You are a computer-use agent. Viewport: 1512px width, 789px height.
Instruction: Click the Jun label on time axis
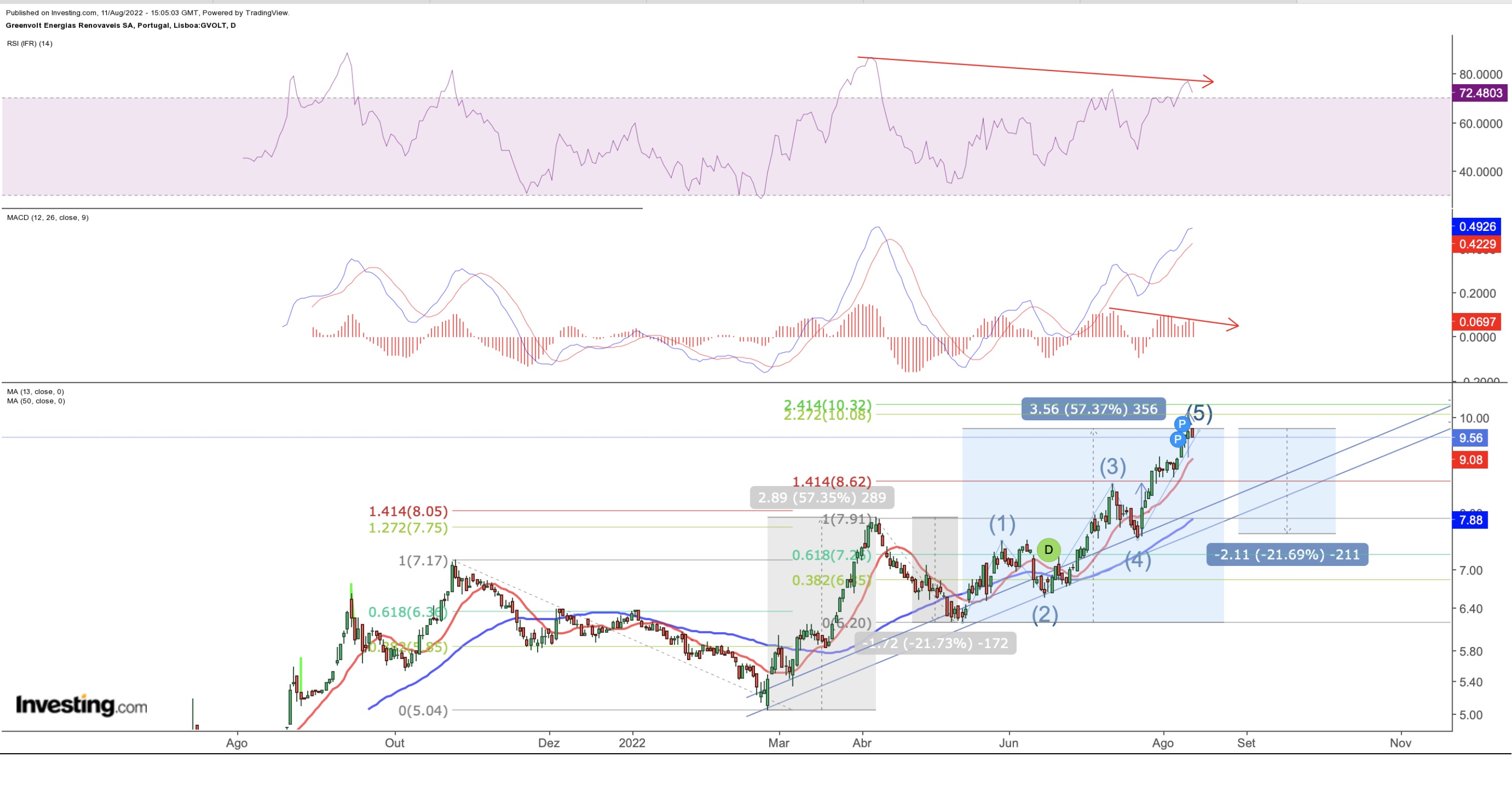[x=1009, y=743]
